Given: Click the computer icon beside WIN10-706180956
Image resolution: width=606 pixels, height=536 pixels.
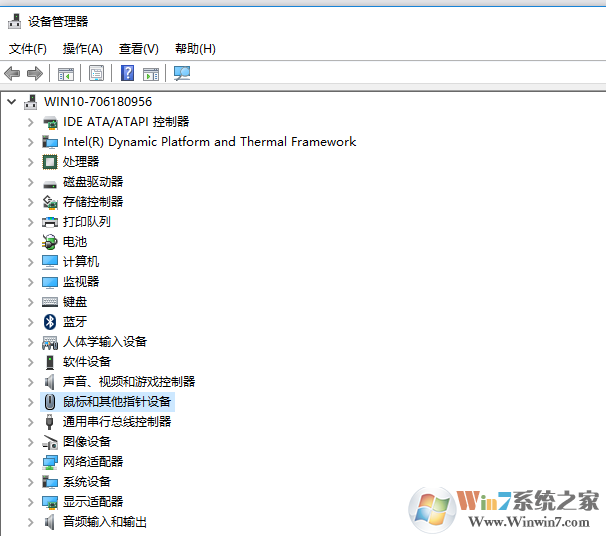Looking at the screenshot, I should pos(31,102).
